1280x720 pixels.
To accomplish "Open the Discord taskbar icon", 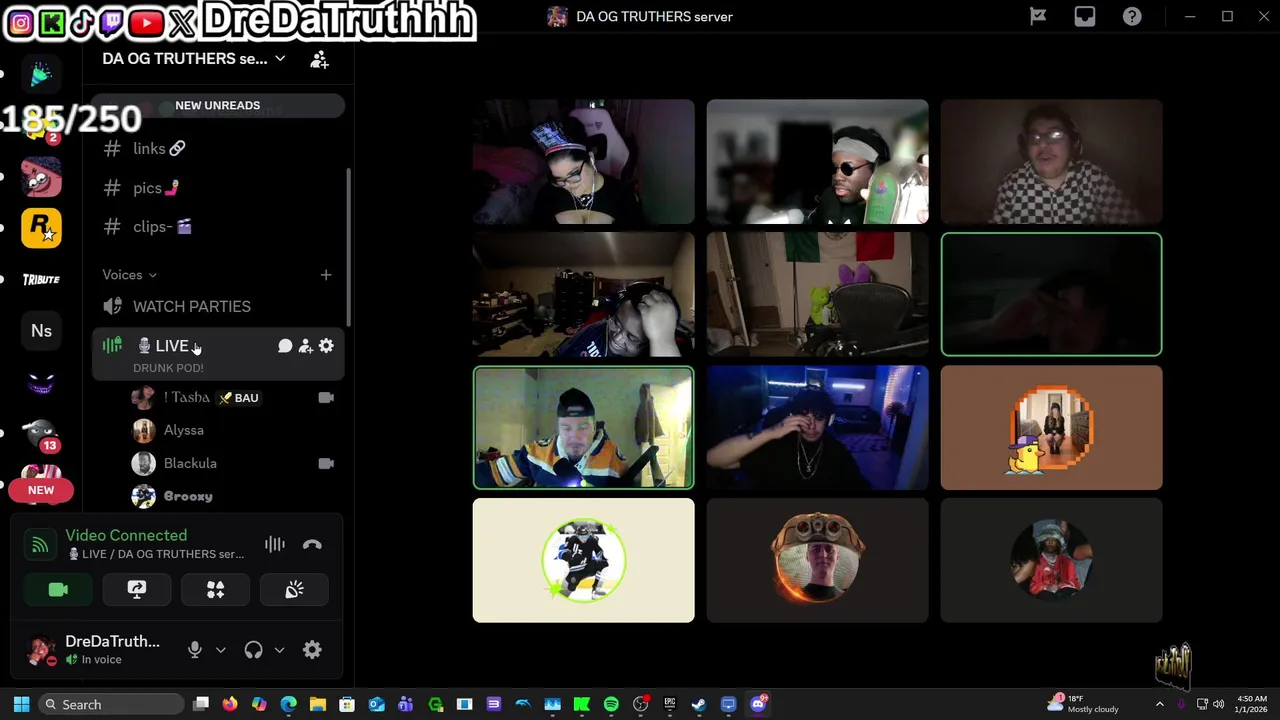I will click(758, 704).
